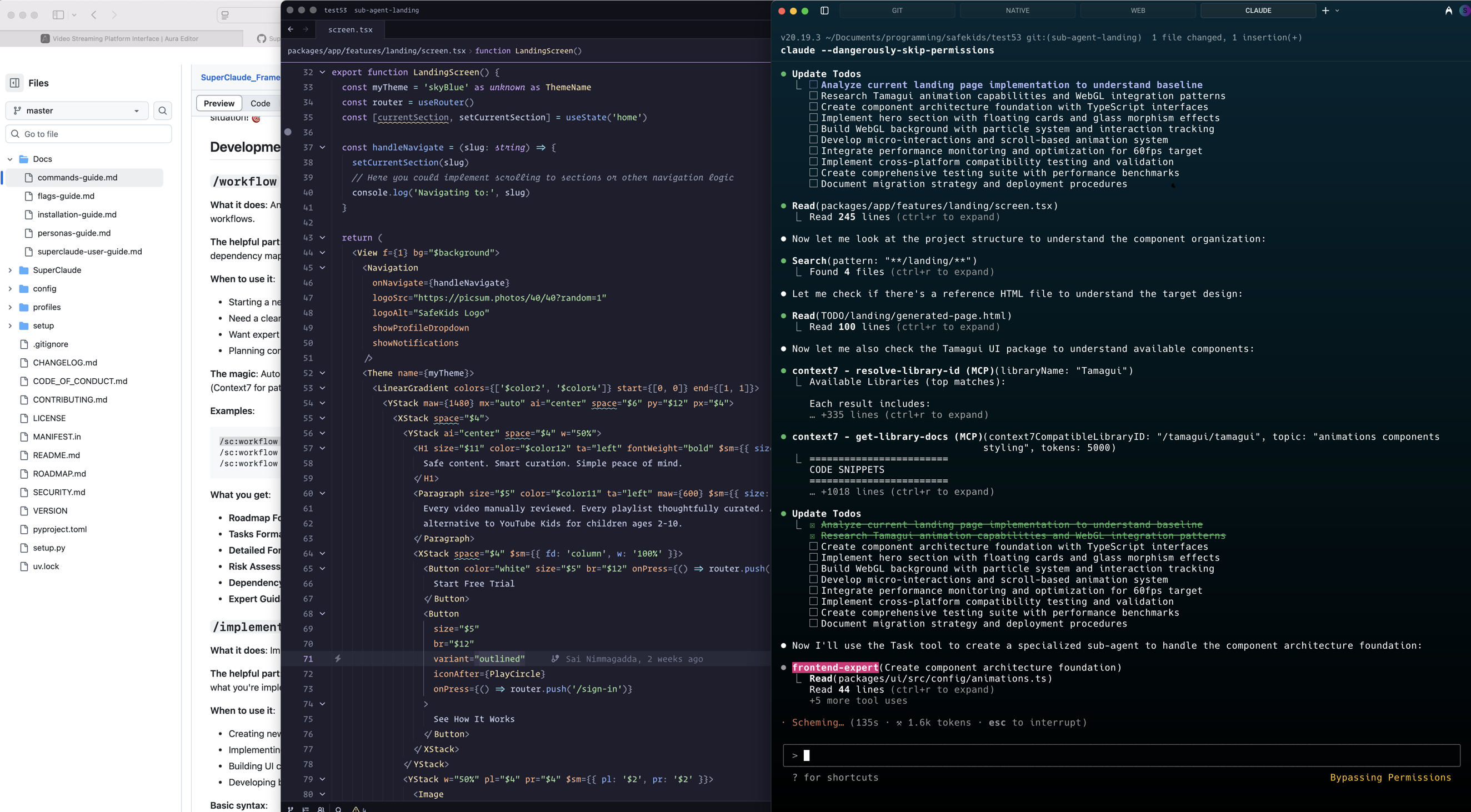Fold the LandingScreen function at line 32
The width and height of the screenshot is (1471, 812).
click(323, 72)
